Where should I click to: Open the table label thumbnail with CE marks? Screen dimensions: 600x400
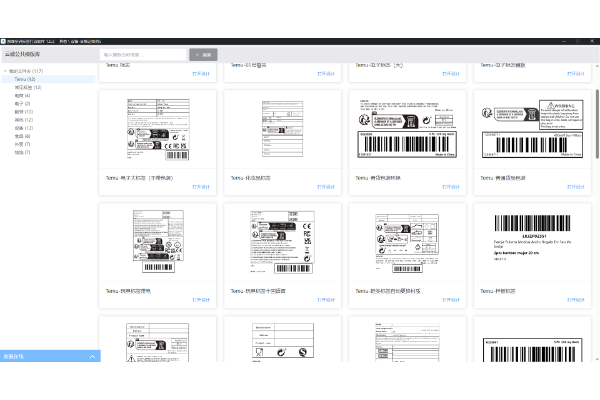tap(158, 129)
